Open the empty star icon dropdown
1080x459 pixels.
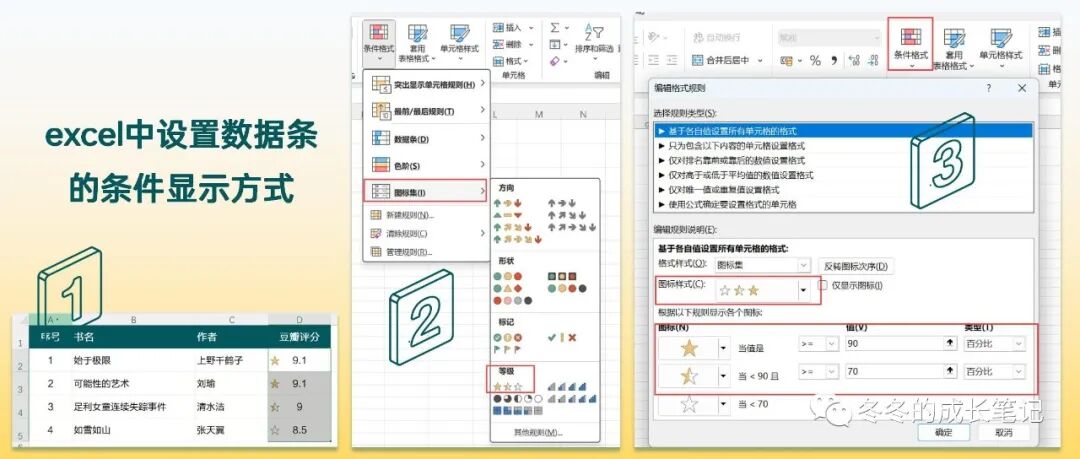[x=723, y=404]
